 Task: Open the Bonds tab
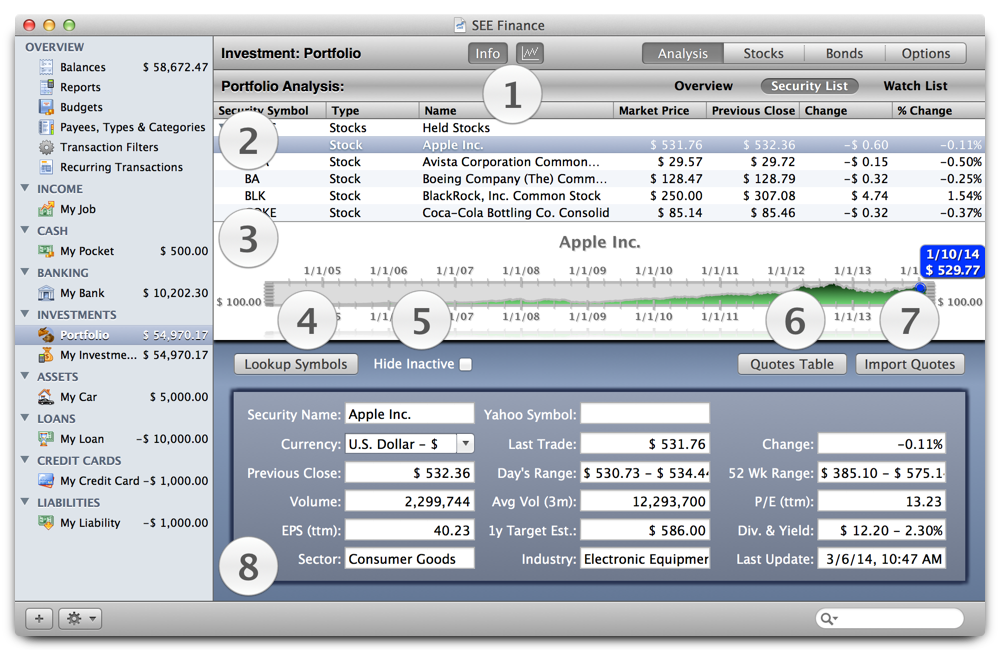(x=844, y=54)
